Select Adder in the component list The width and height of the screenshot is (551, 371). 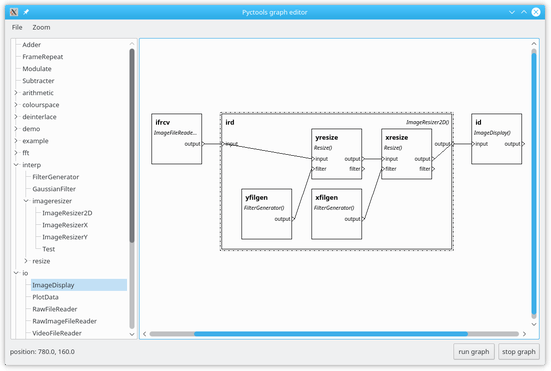32,45
